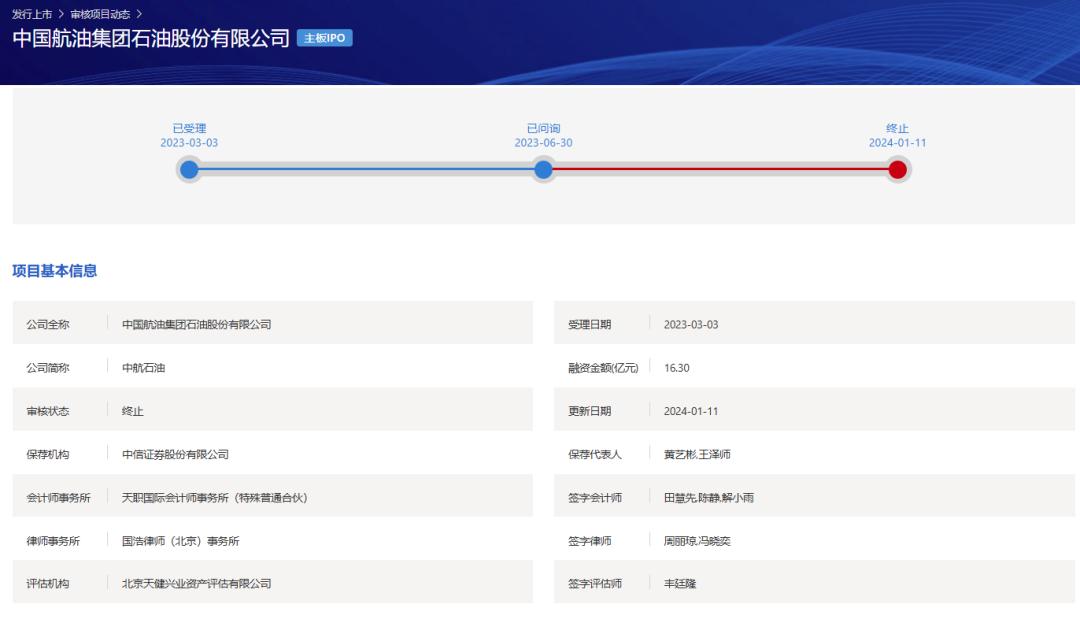The width and height of the screenshot is (1080, 619).
Task: Select the appraiser "北京天健兴业资产评估有限公司"
Action: pos(196,583)
